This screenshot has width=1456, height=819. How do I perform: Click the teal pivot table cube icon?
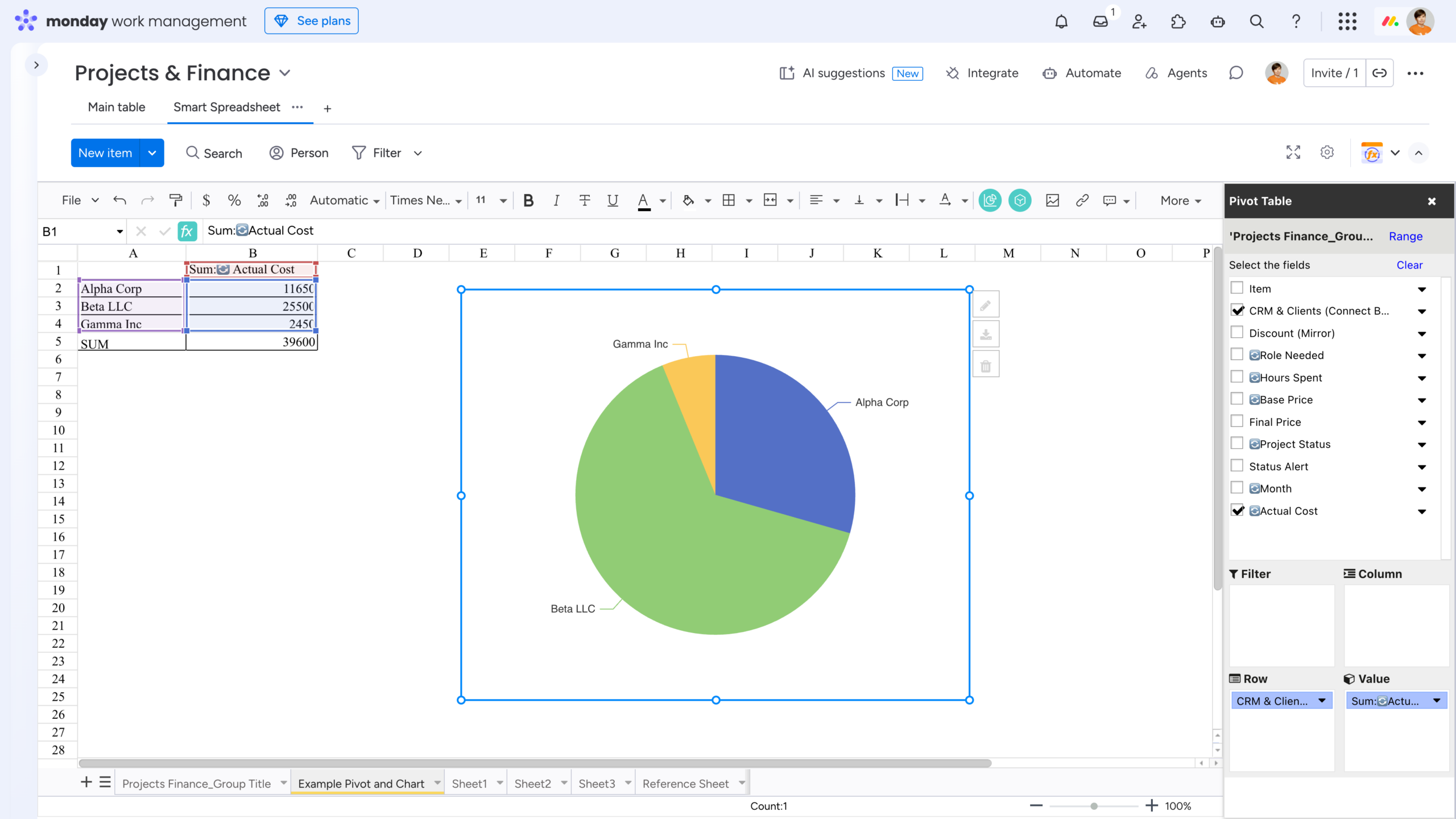1020,200
